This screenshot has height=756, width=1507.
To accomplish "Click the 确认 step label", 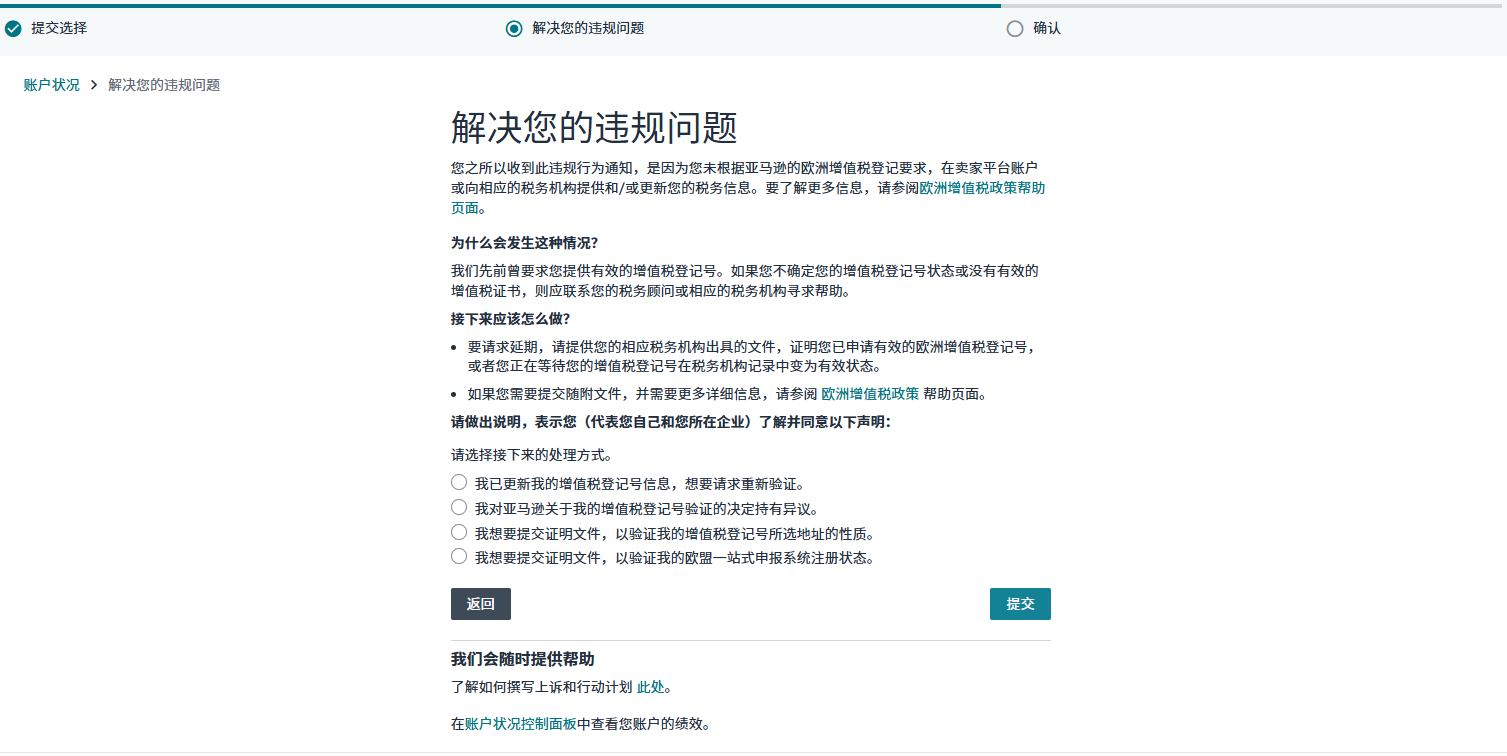I will click(1047, 29).
